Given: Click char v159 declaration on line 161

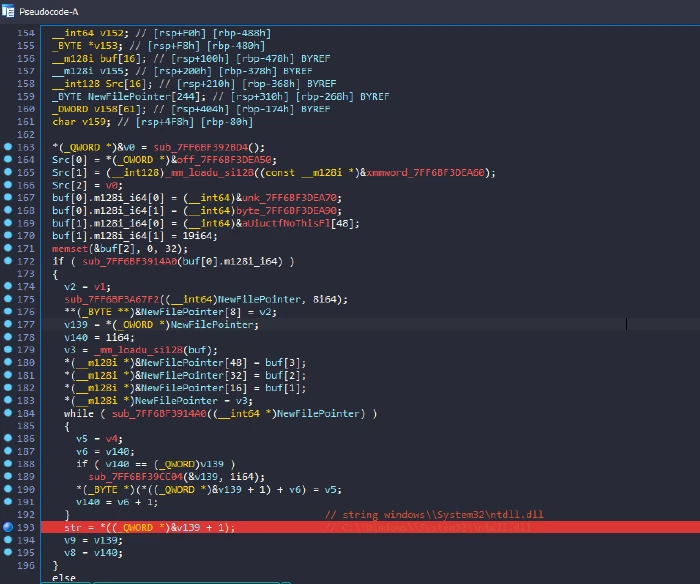Looking at the screenshot, I should [x=81, y=122].
